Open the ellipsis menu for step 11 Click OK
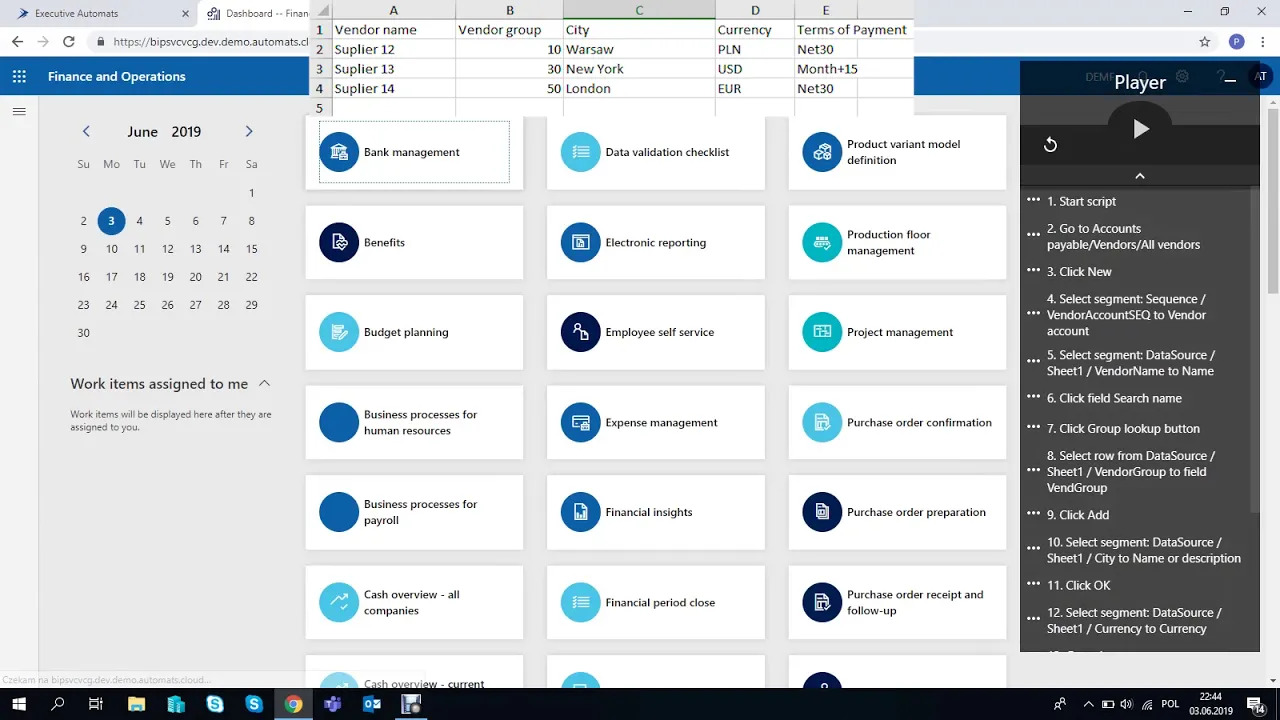The height and width of the screenshot is (720, 1280). point(1033,584)
